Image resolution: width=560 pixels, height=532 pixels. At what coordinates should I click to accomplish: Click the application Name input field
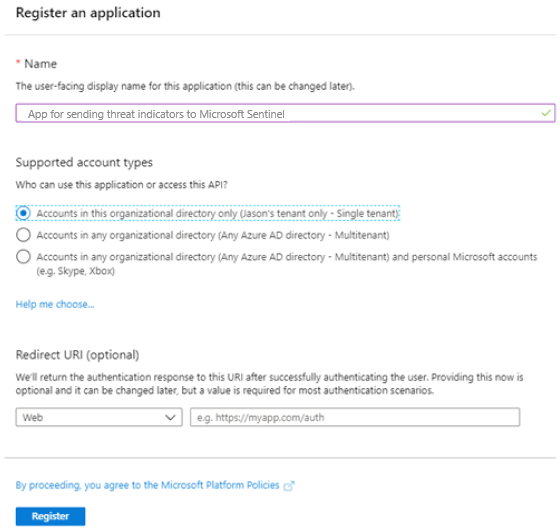click(285, 114)
